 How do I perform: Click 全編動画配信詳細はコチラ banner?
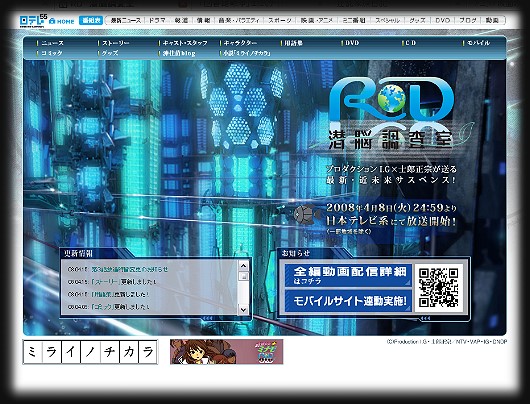[x=348, y=275]
